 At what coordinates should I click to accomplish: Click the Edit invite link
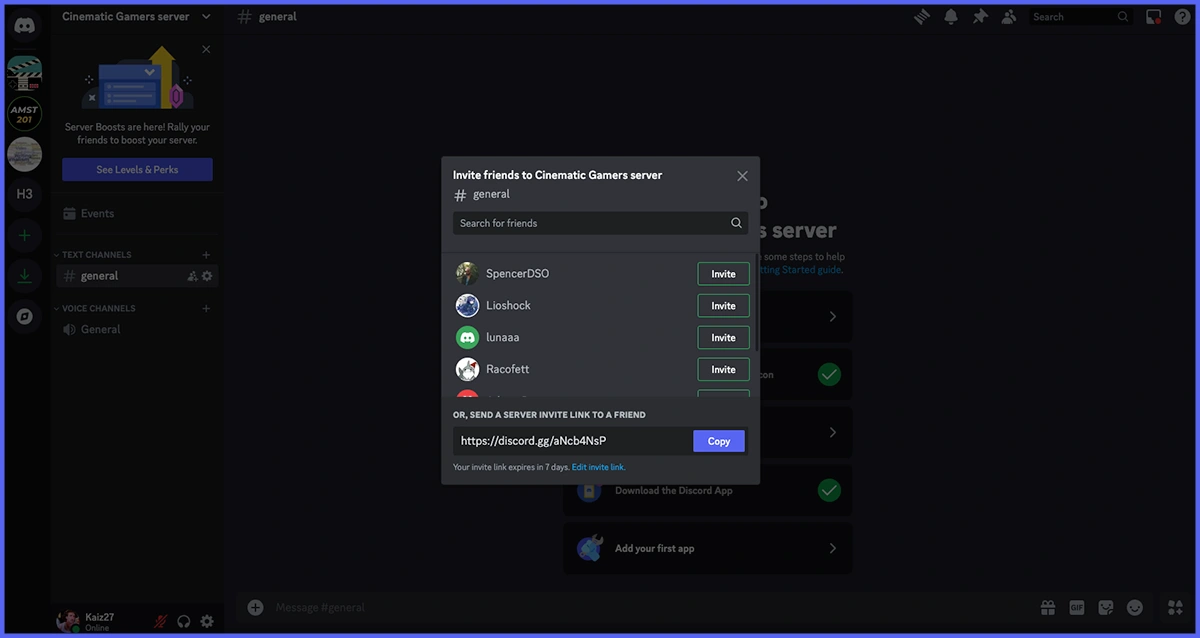(598, 467)
